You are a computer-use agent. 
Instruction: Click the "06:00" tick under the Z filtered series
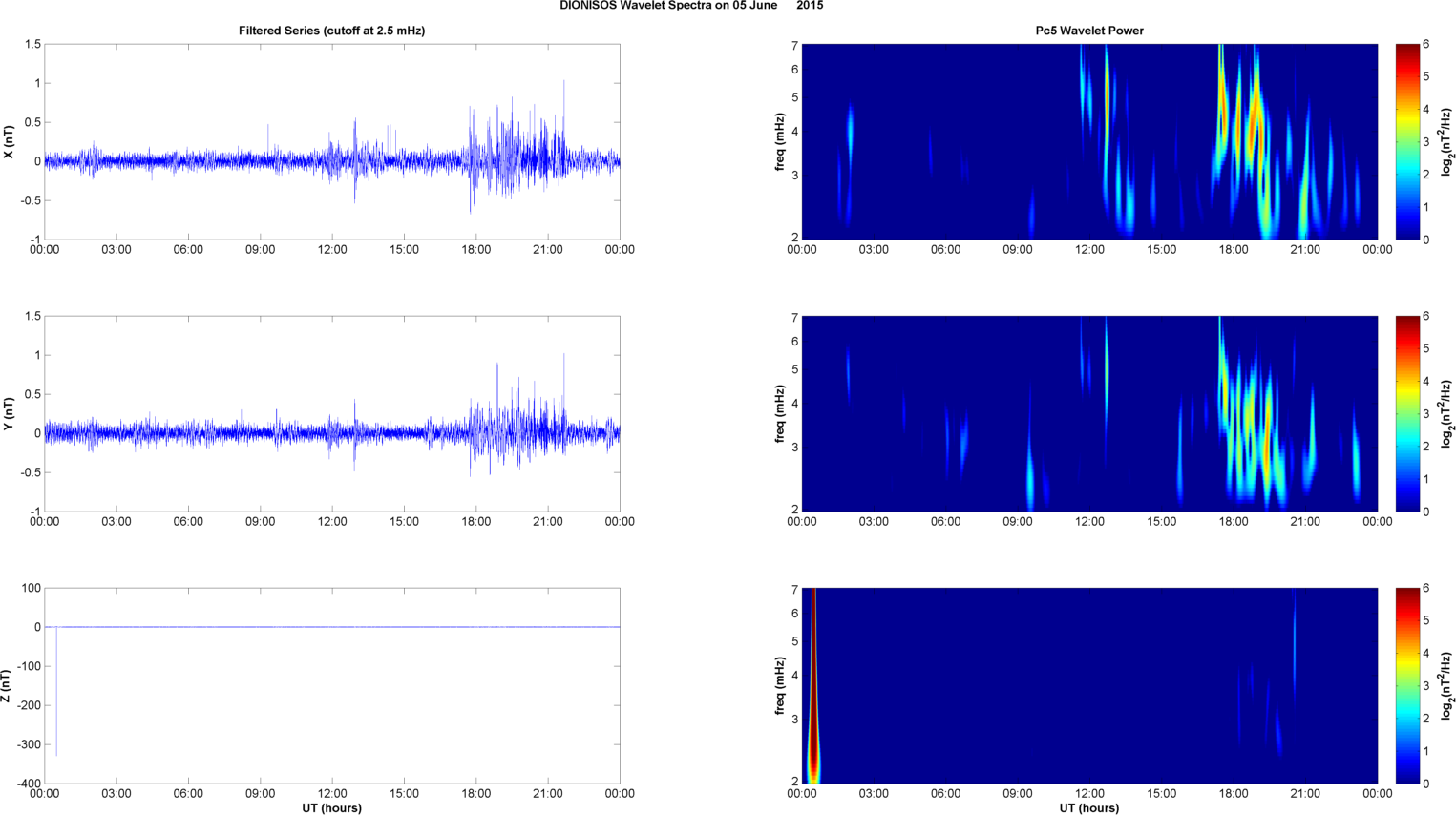188,794
